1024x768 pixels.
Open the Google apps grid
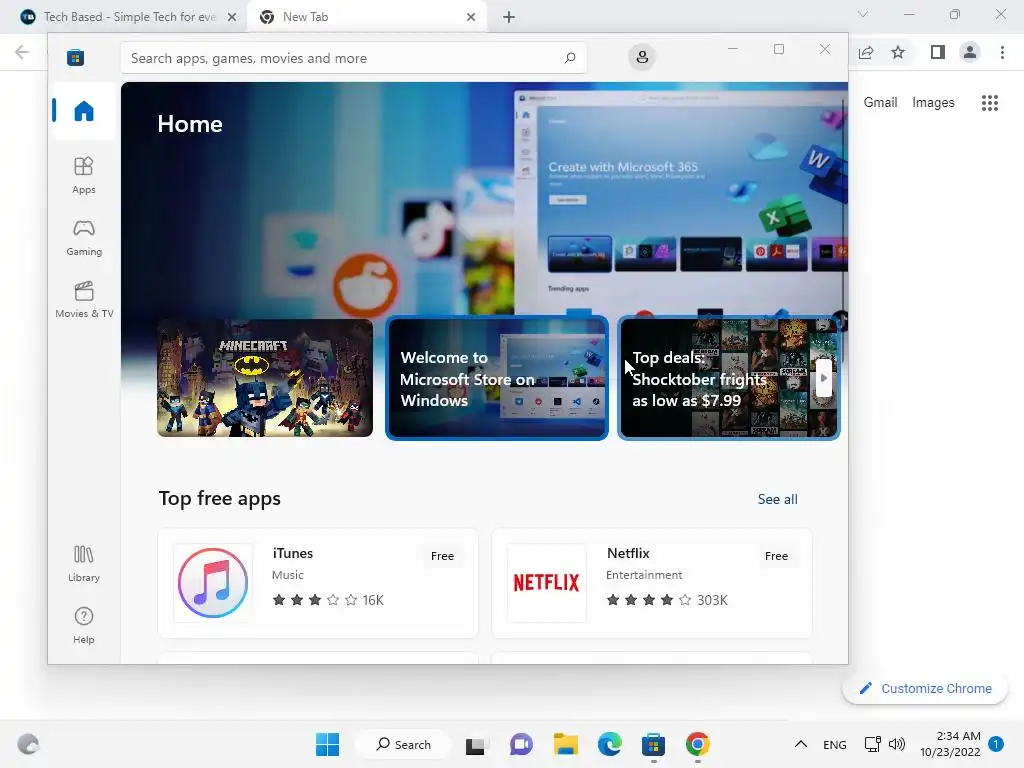click(989, 103)
